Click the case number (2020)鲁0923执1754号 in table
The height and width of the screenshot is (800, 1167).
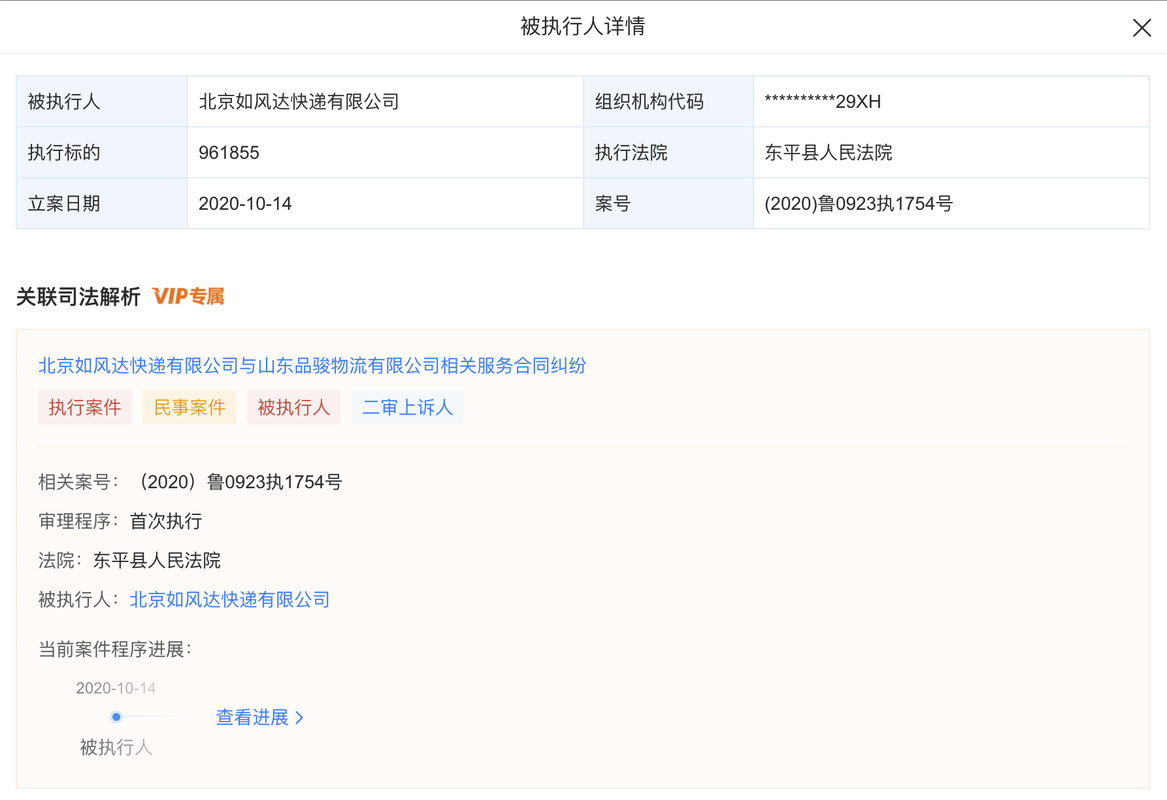[x=858, y=203]
